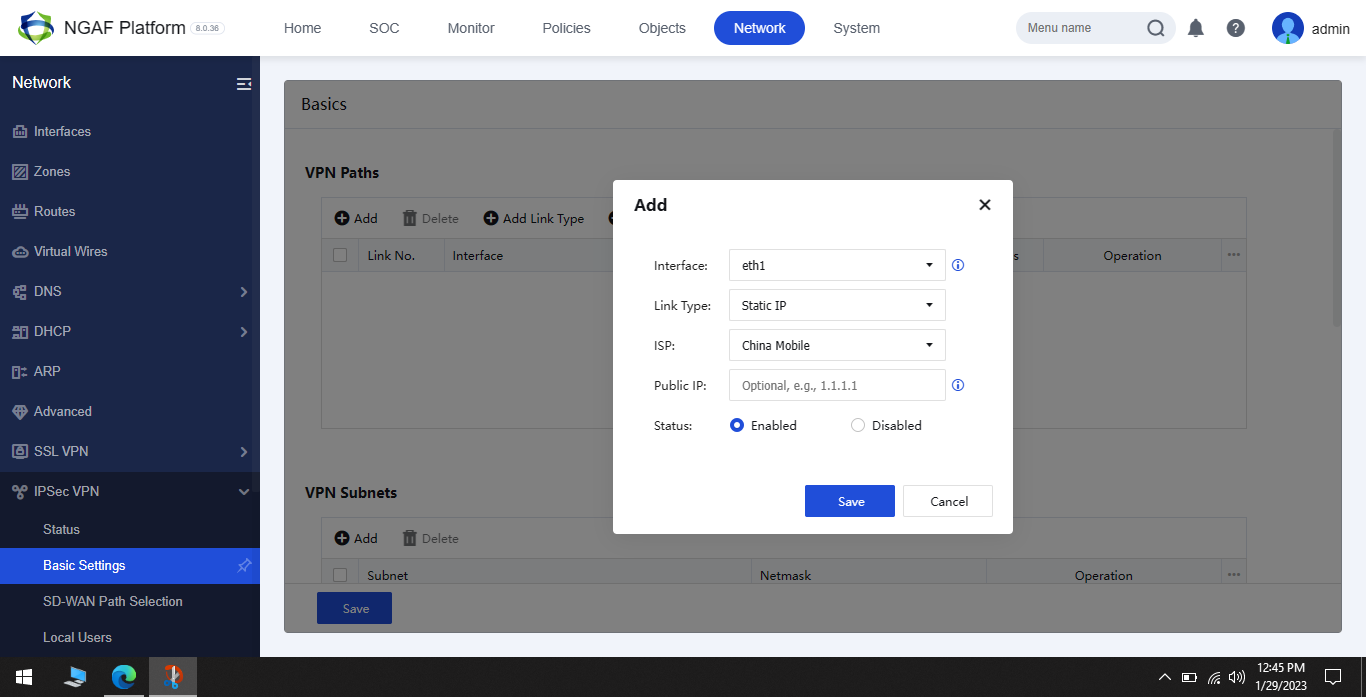Select the Disabled status radio button

point(857,425)
